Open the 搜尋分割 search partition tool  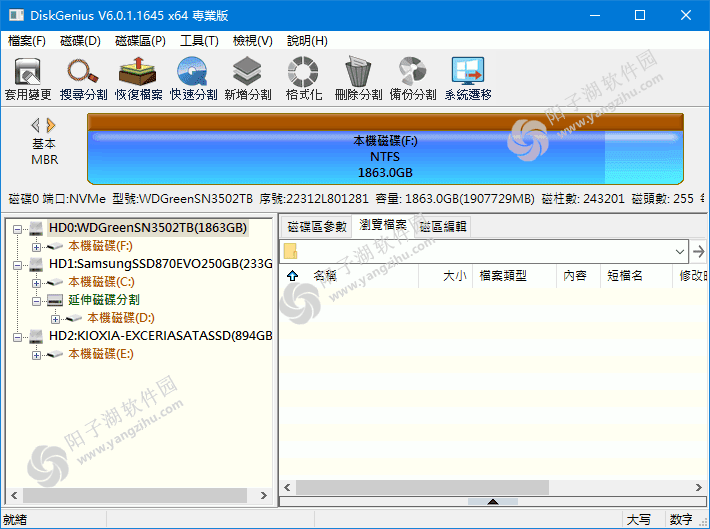point(83,78)
